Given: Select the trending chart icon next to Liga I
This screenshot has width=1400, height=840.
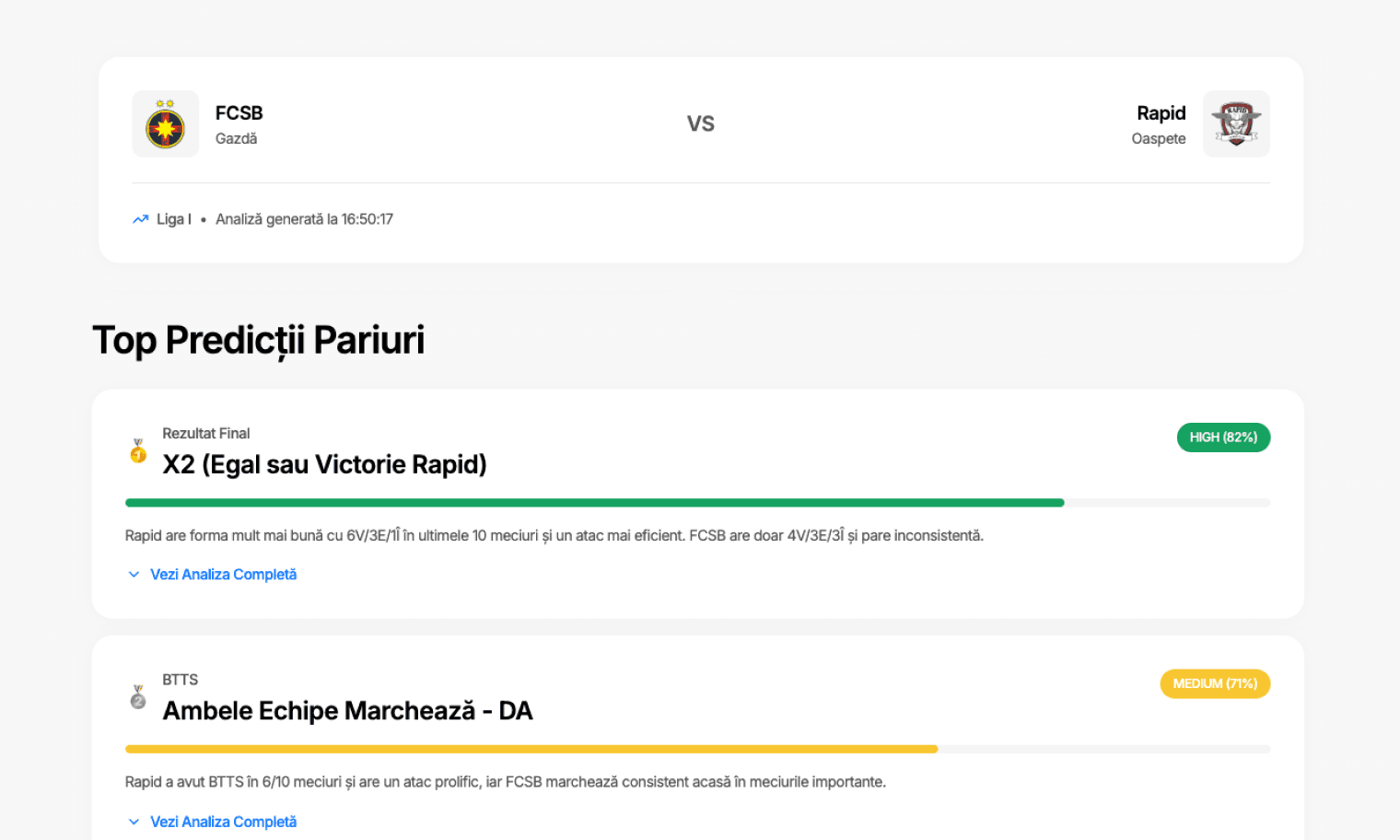Looking at the screenshot, I should click(140, 218).
